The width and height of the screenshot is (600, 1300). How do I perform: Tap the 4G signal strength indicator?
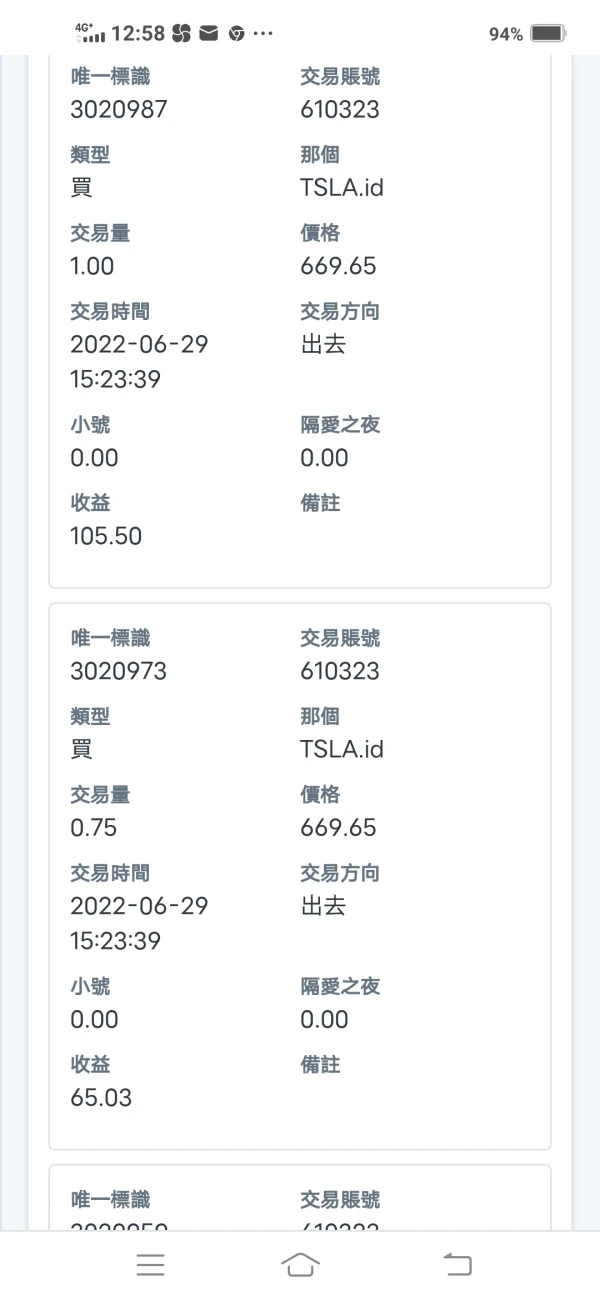(x=89, y=34)
